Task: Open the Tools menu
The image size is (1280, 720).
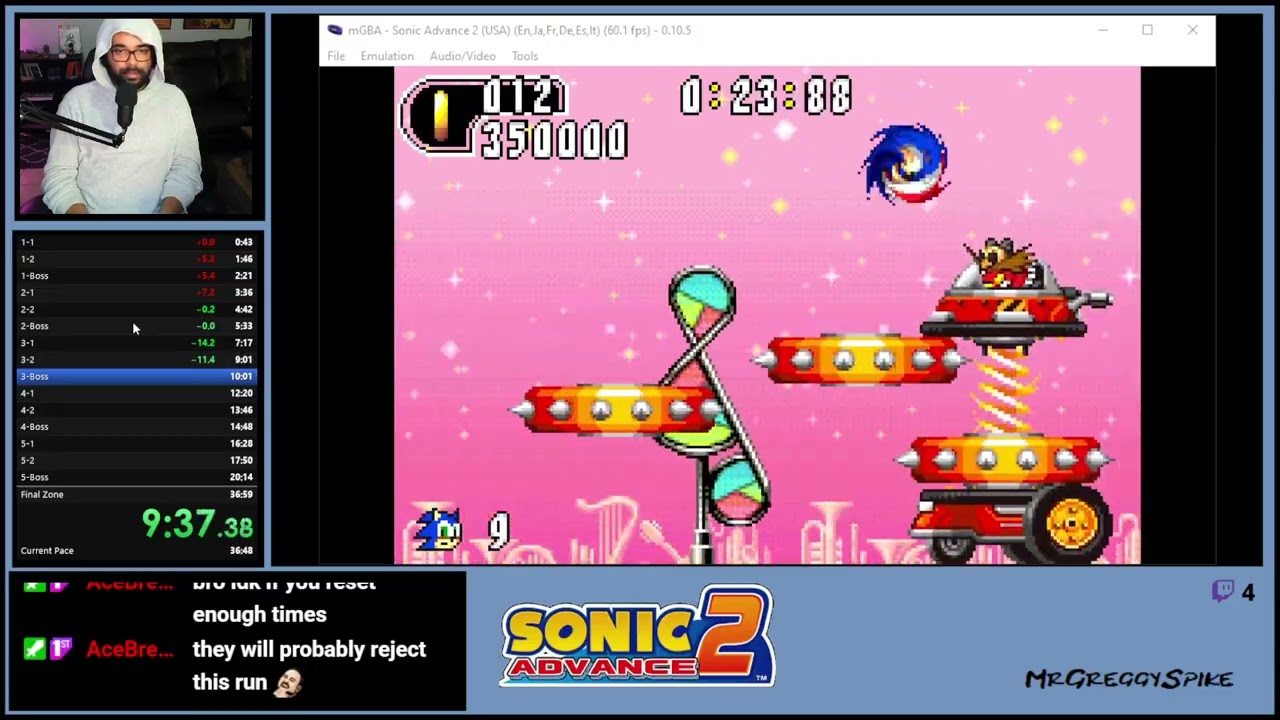Action: [x=524, y=56]
